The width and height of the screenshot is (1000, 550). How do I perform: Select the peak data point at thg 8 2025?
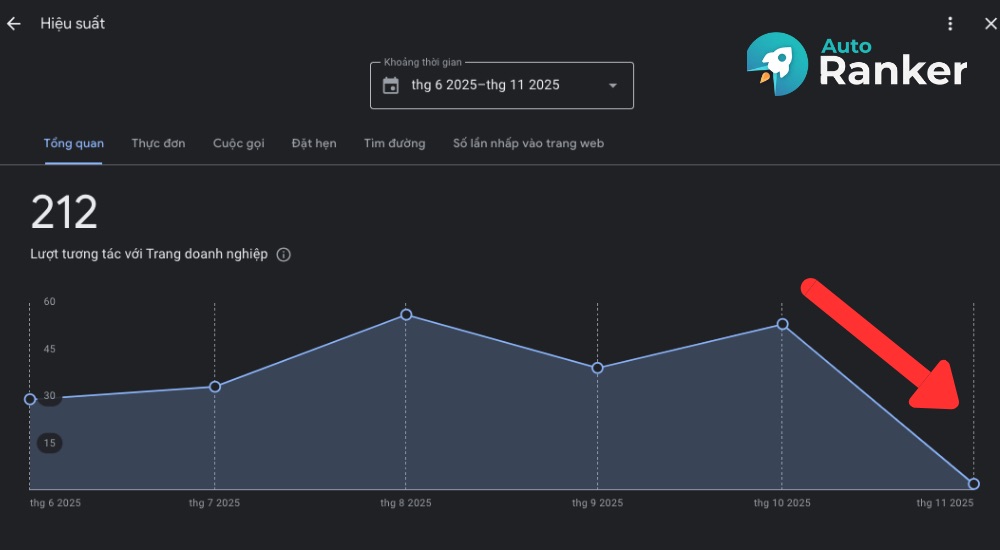point(406,315)
